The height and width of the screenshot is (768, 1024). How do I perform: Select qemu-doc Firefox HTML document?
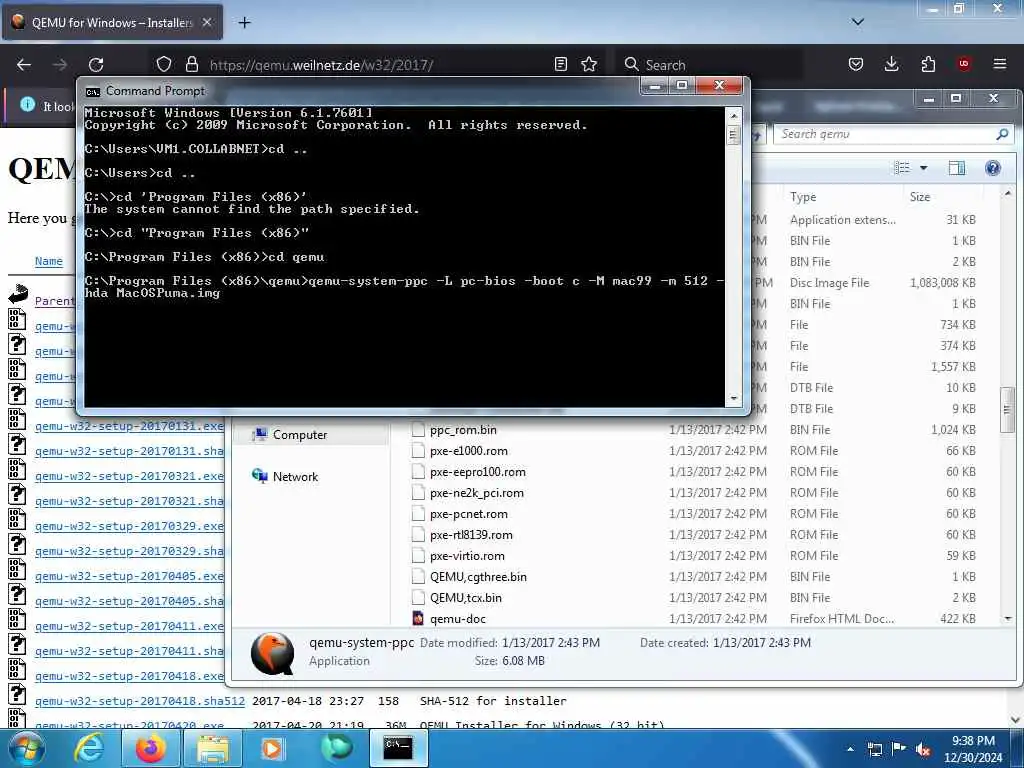pyautogui.click(x=458, y=618)
